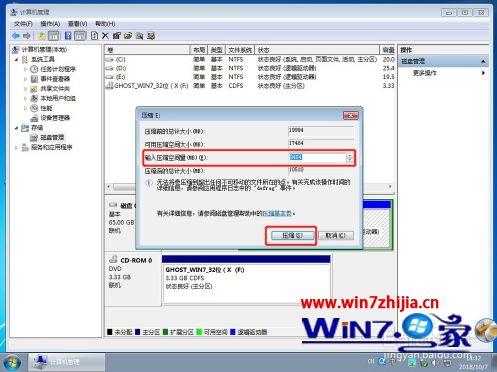497x372 pixels.
Task: Open the 查看(V) menu
Action: (78, 24)
